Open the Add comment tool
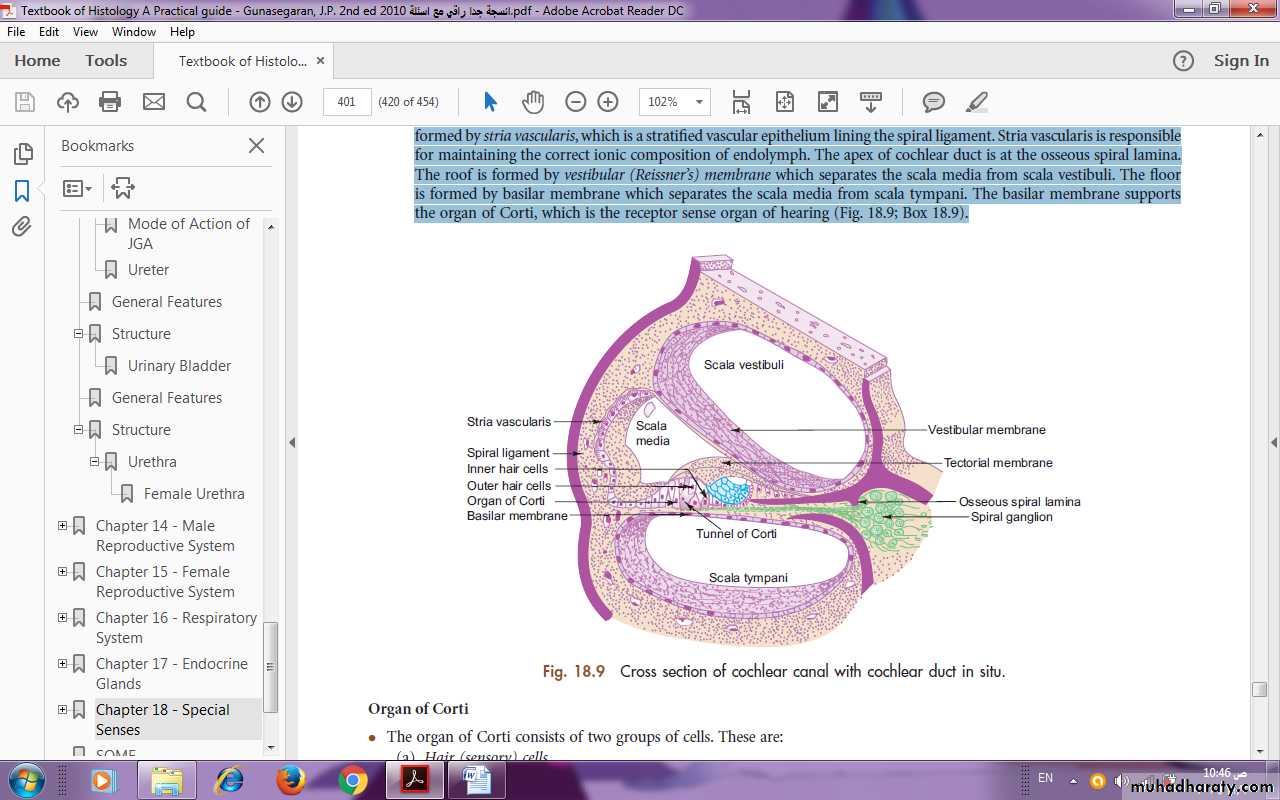Image resolution: width=1280 pixels, height=800 pixels. [933, 101]
